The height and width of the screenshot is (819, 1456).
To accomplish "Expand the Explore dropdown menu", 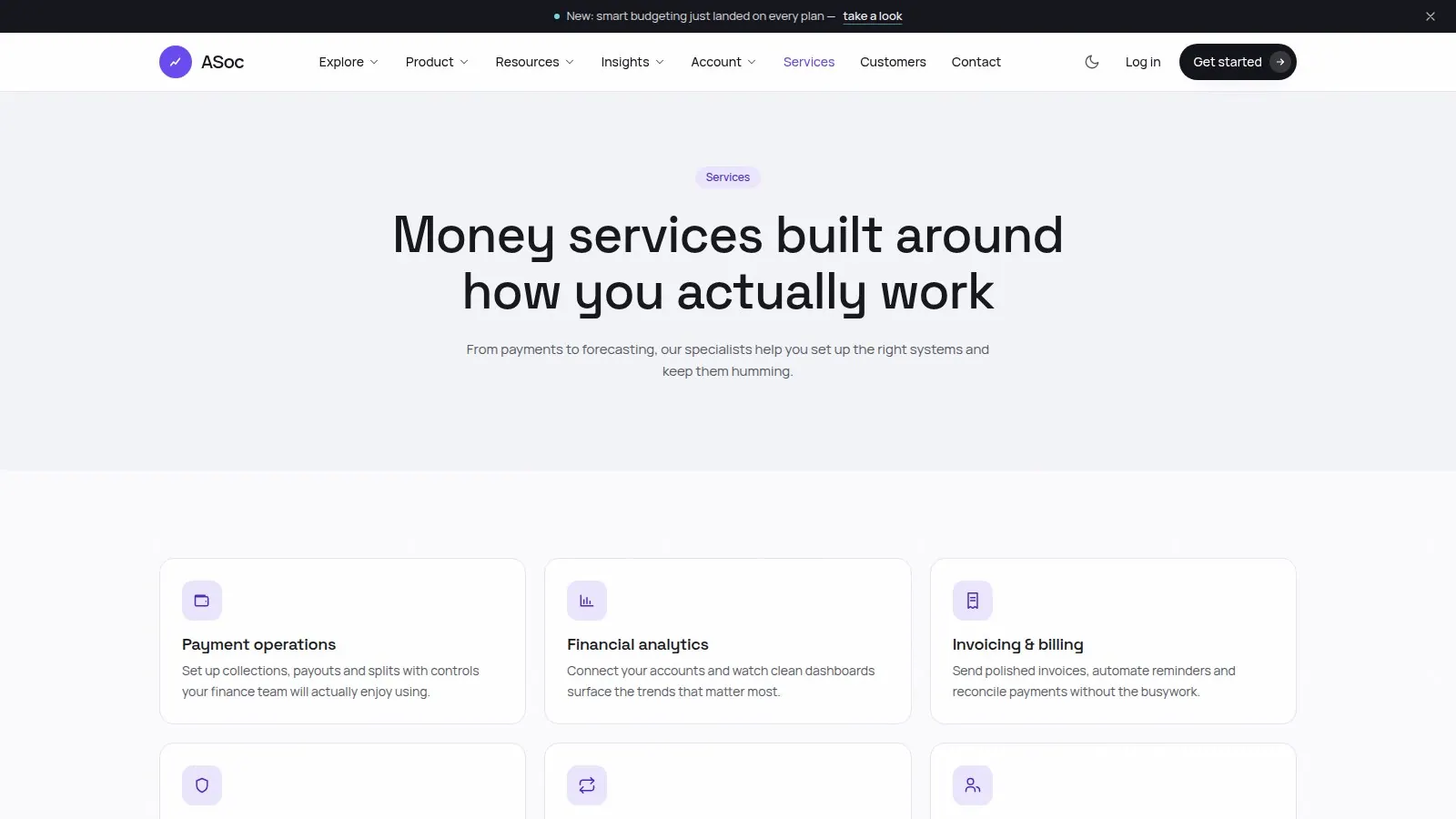I will 349,62.
